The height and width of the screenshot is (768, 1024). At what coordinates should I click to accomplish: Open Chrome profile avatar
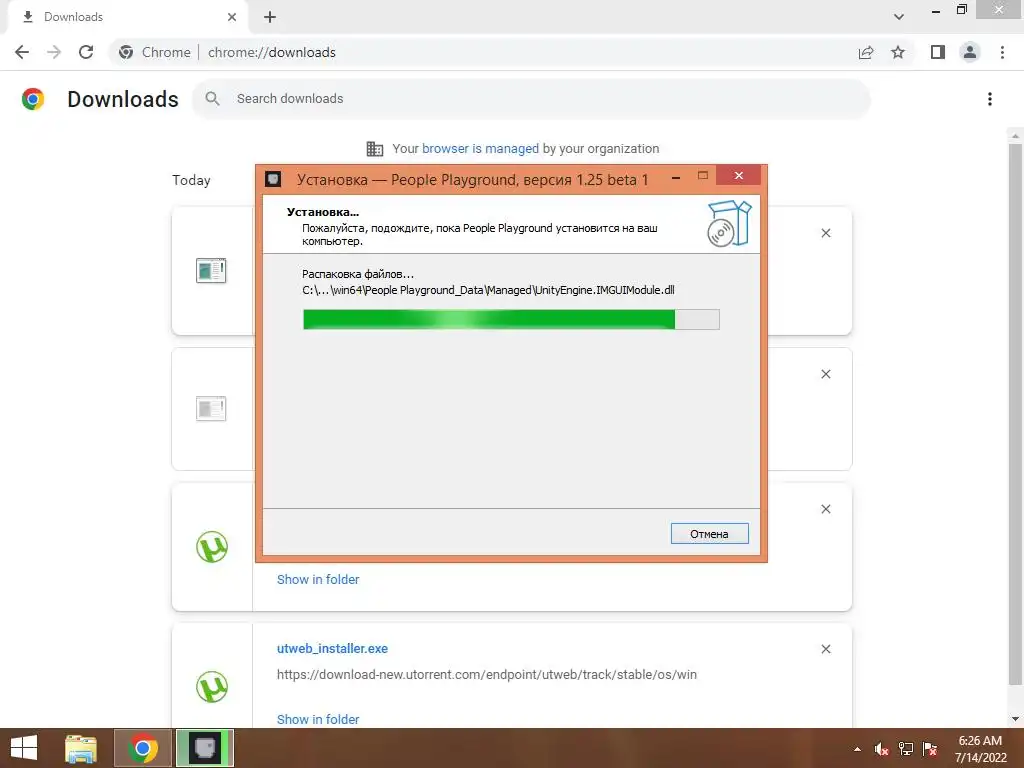coord(970,52)
